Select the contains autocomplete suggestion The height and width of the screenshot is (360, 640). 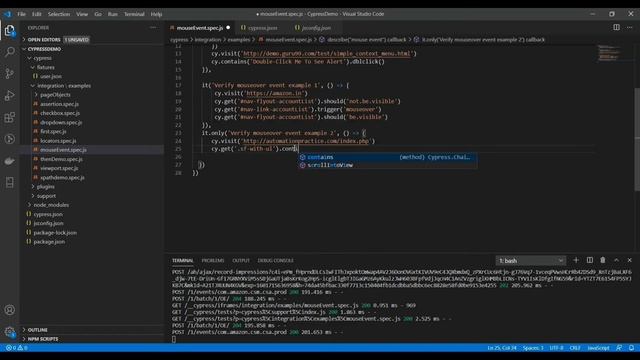point(387,157)
